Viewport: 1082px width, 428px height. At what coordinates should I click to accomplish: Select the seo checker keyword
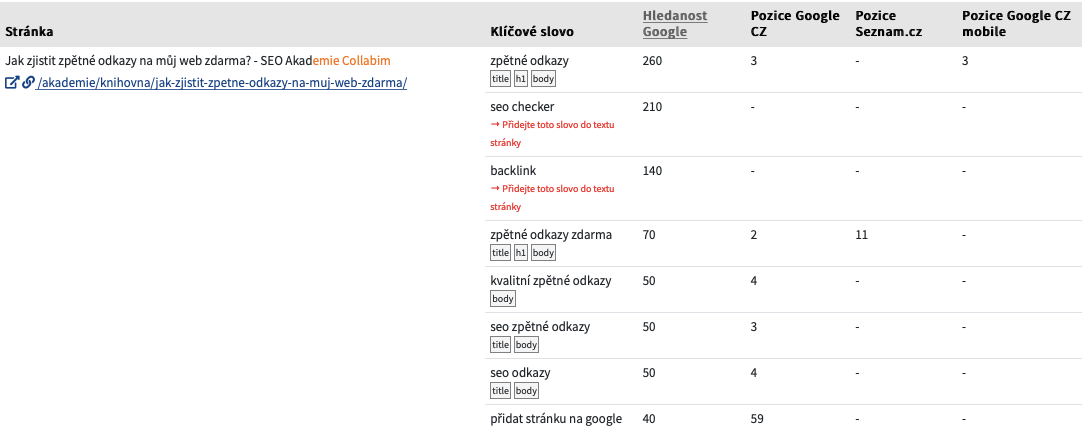[522, 107]
